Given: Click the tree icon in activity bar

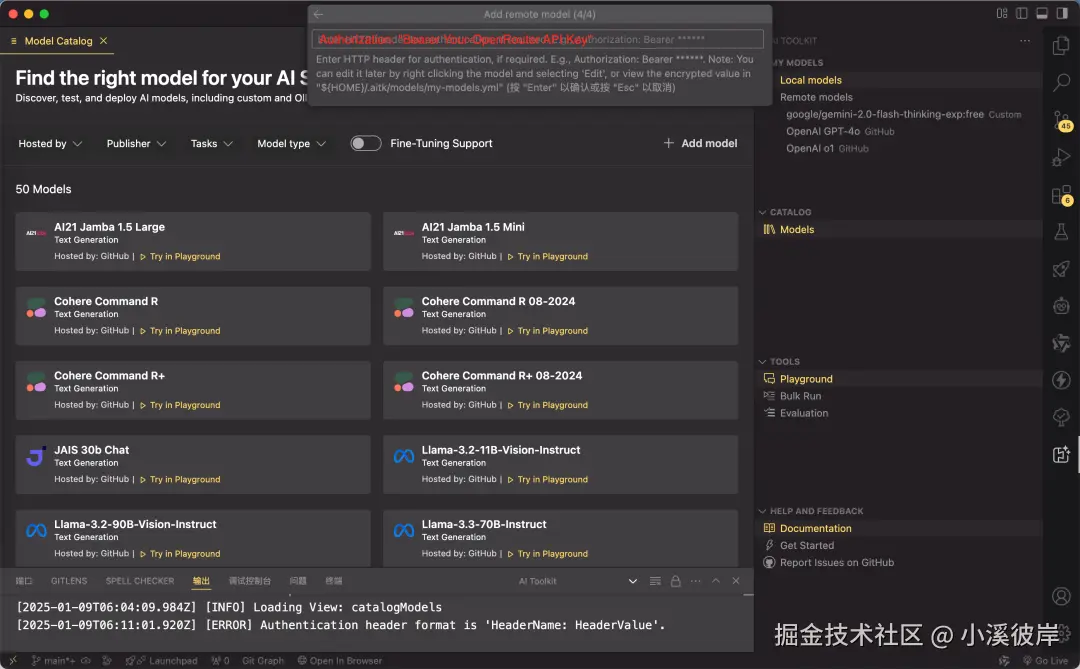Looking at the screenshot, I should point(1061,417).
